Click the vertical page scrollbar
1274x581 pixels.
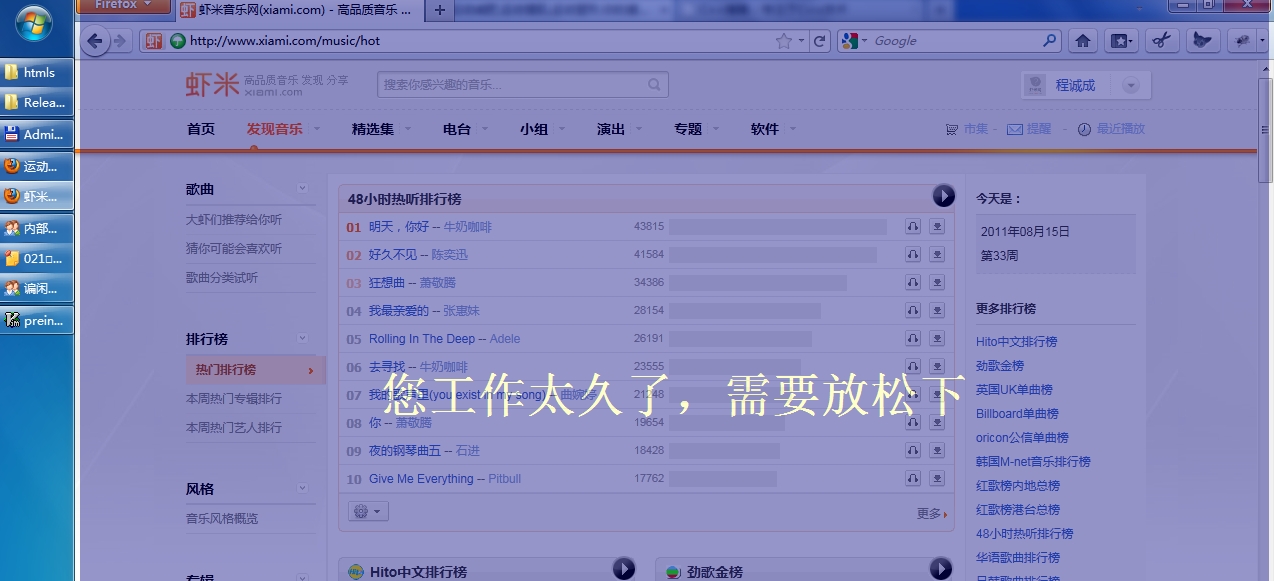(1265, 130)
